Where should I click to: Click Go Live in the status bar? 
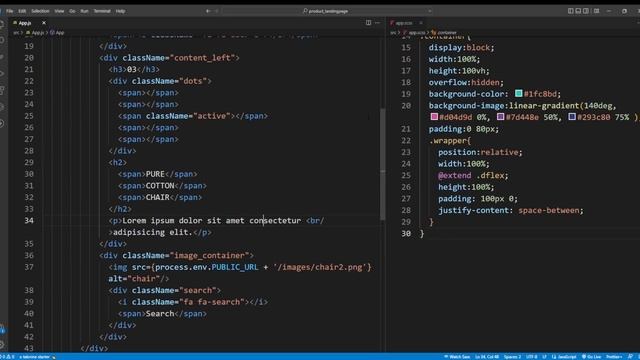[591, 357]
